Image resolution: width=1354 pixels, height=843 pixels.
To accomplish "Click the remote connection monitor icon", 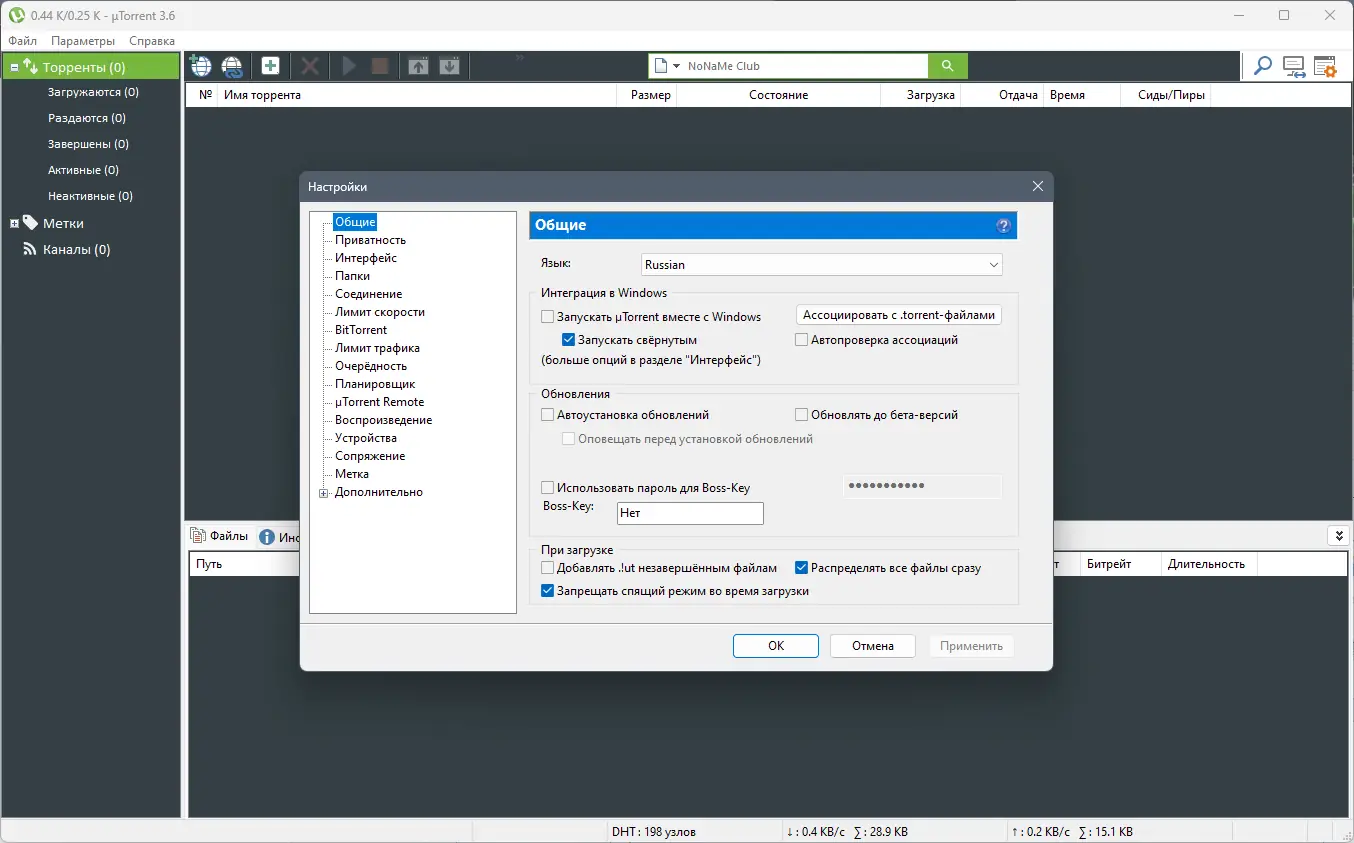I will (x=1294, y=66).
